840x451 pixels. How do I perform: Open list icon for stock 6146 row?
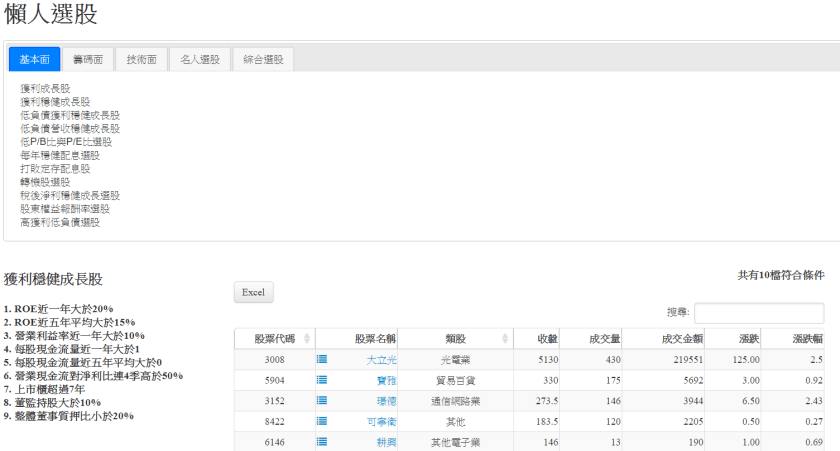322,442
